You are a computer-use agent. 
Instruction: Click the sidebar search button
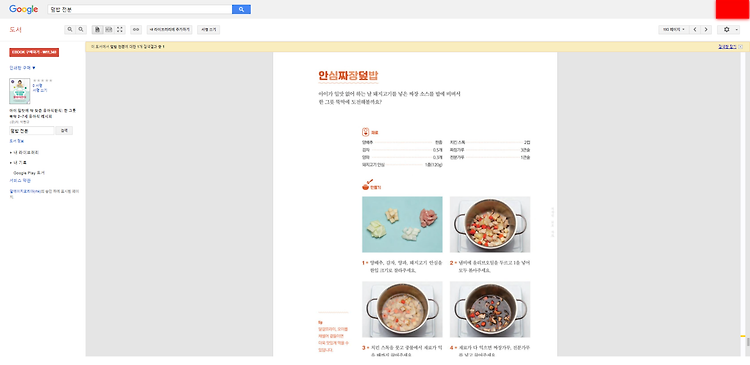(64, 131)
